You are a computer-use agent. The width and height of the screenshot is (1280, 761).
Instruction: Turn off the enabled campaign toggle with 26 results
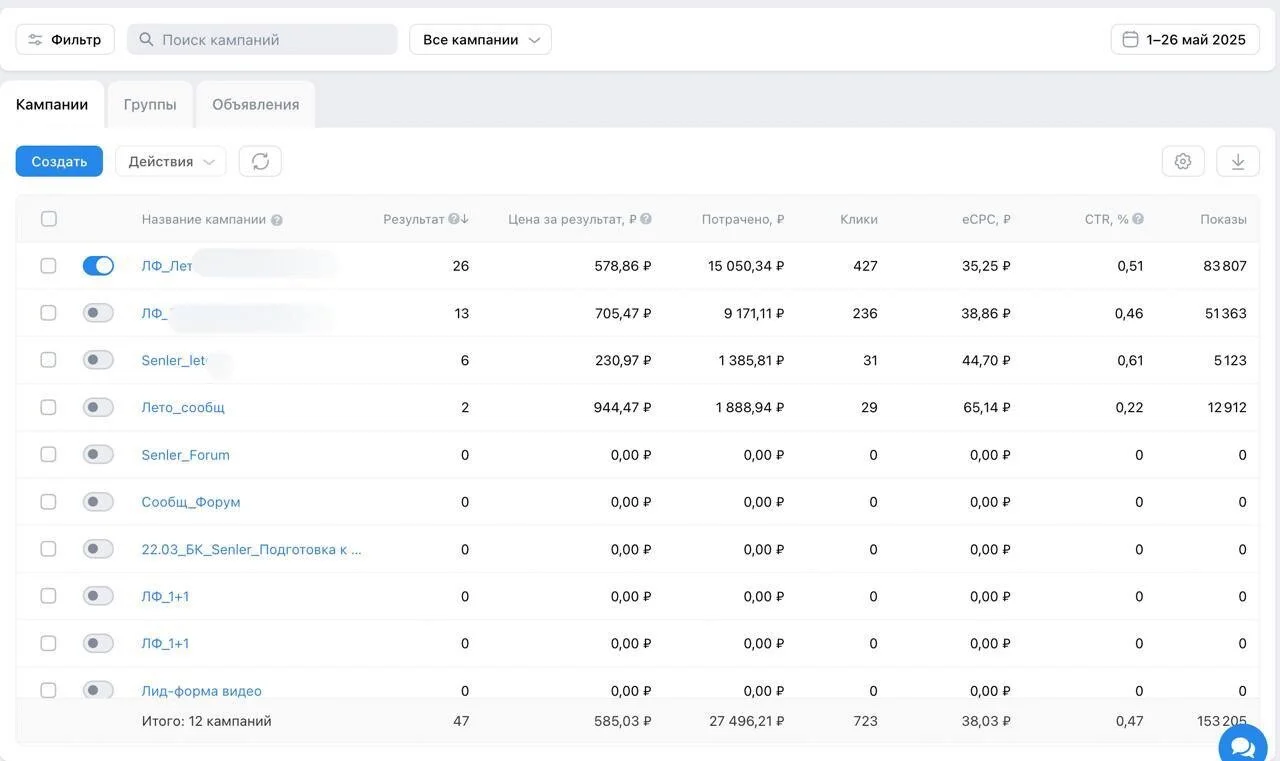(98, 265)
